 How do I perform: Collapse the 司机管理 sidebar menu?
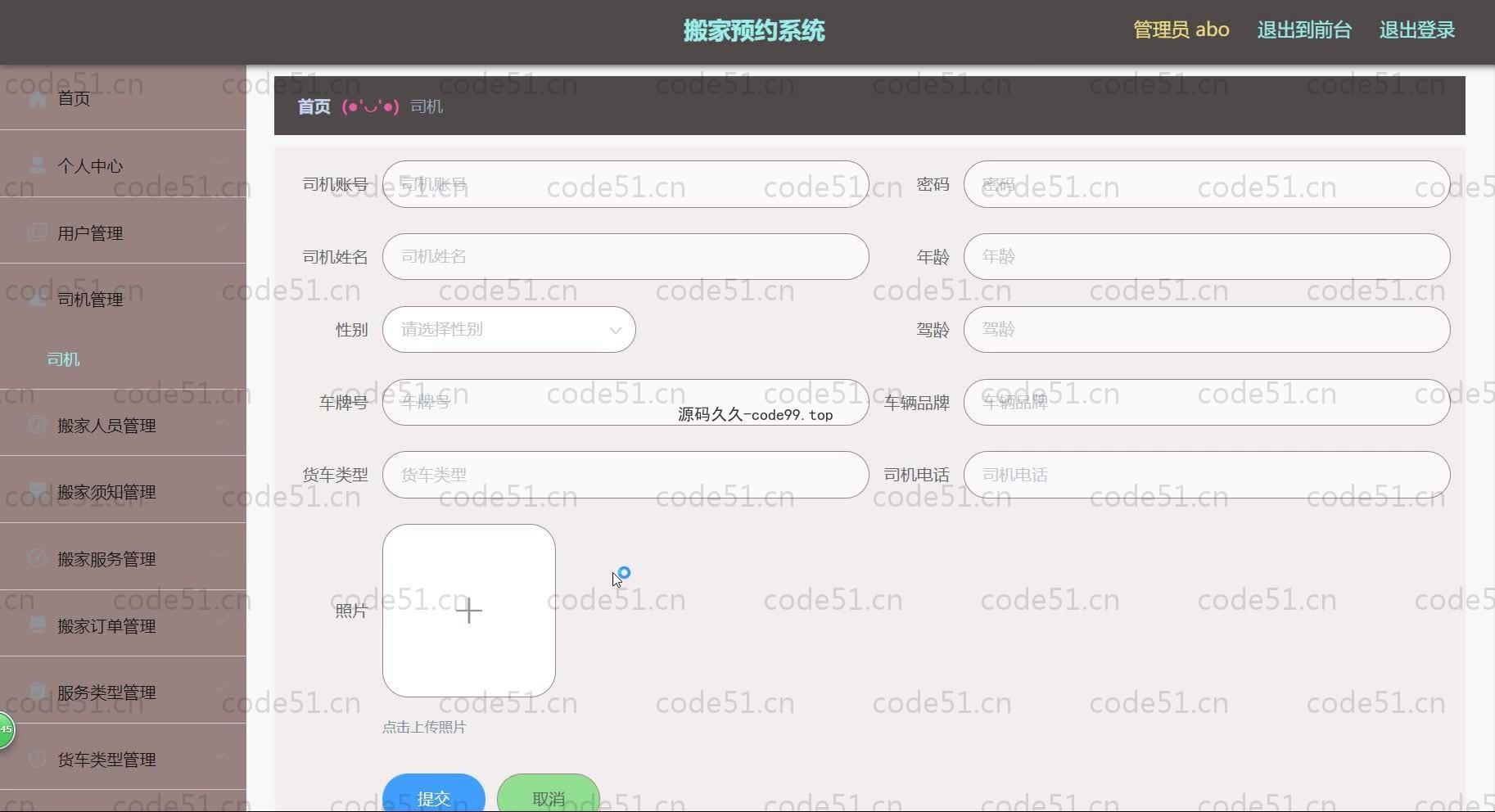[x=123, y=300]
